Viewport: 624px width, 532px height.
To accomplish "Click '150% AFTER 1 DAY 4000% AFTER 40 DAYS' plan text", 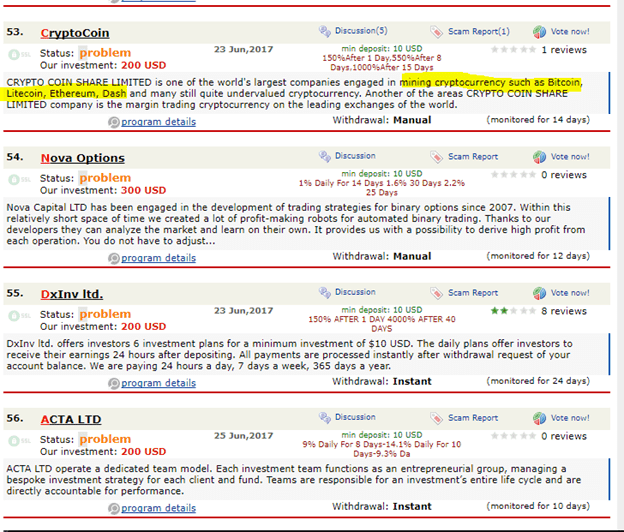I will (382, 323).
